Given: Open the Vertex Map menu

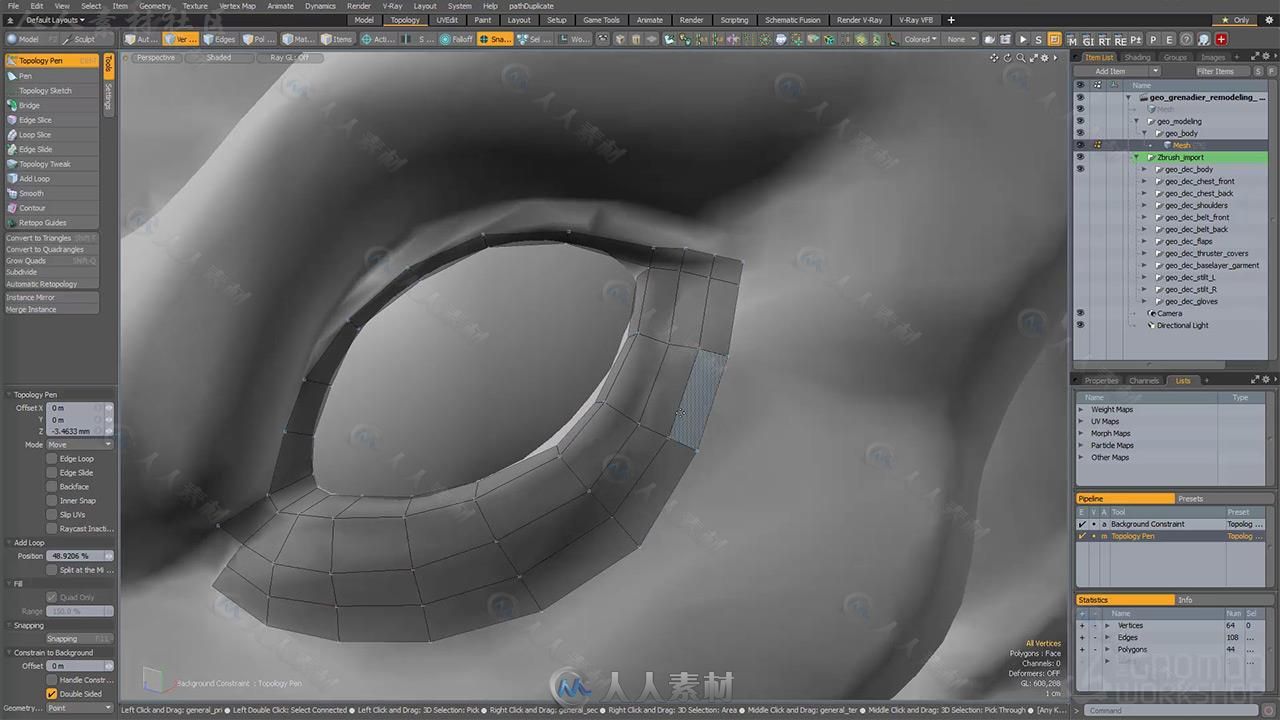Looking at the screenshot, I should 237,6.
